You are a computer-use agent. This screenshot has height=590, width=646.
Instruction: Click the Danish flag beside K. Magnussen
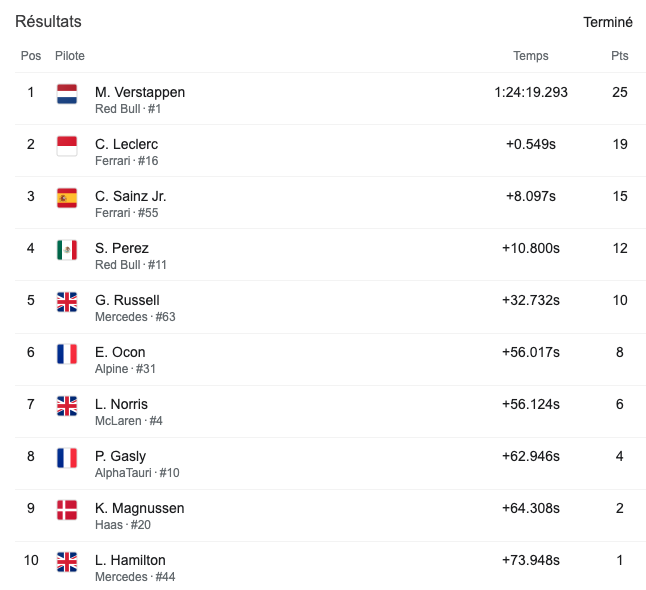[x=67, y=510]
